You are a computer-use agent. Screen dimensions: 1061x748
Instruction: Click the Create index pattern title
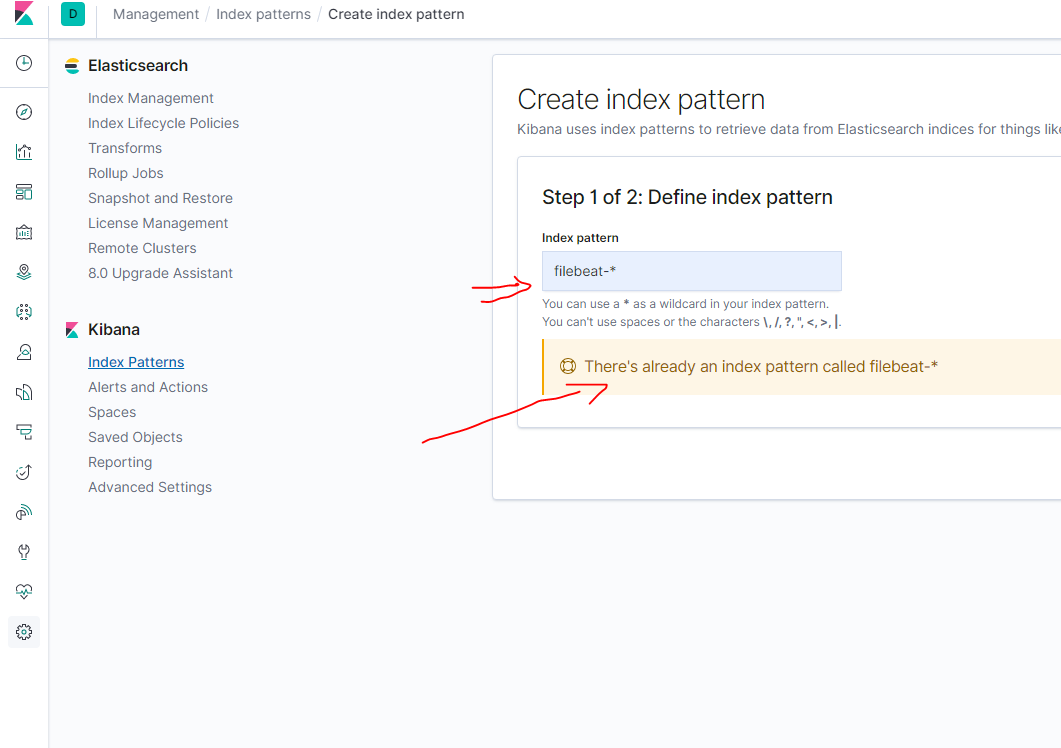[x=641, y=100]
